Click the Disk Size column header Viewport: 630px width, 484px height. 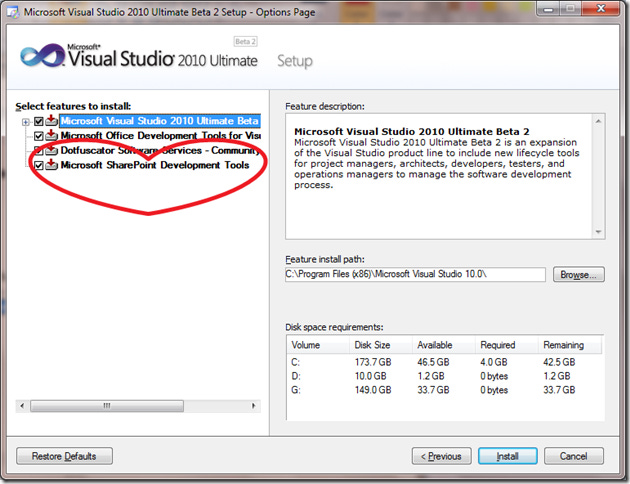381,345
